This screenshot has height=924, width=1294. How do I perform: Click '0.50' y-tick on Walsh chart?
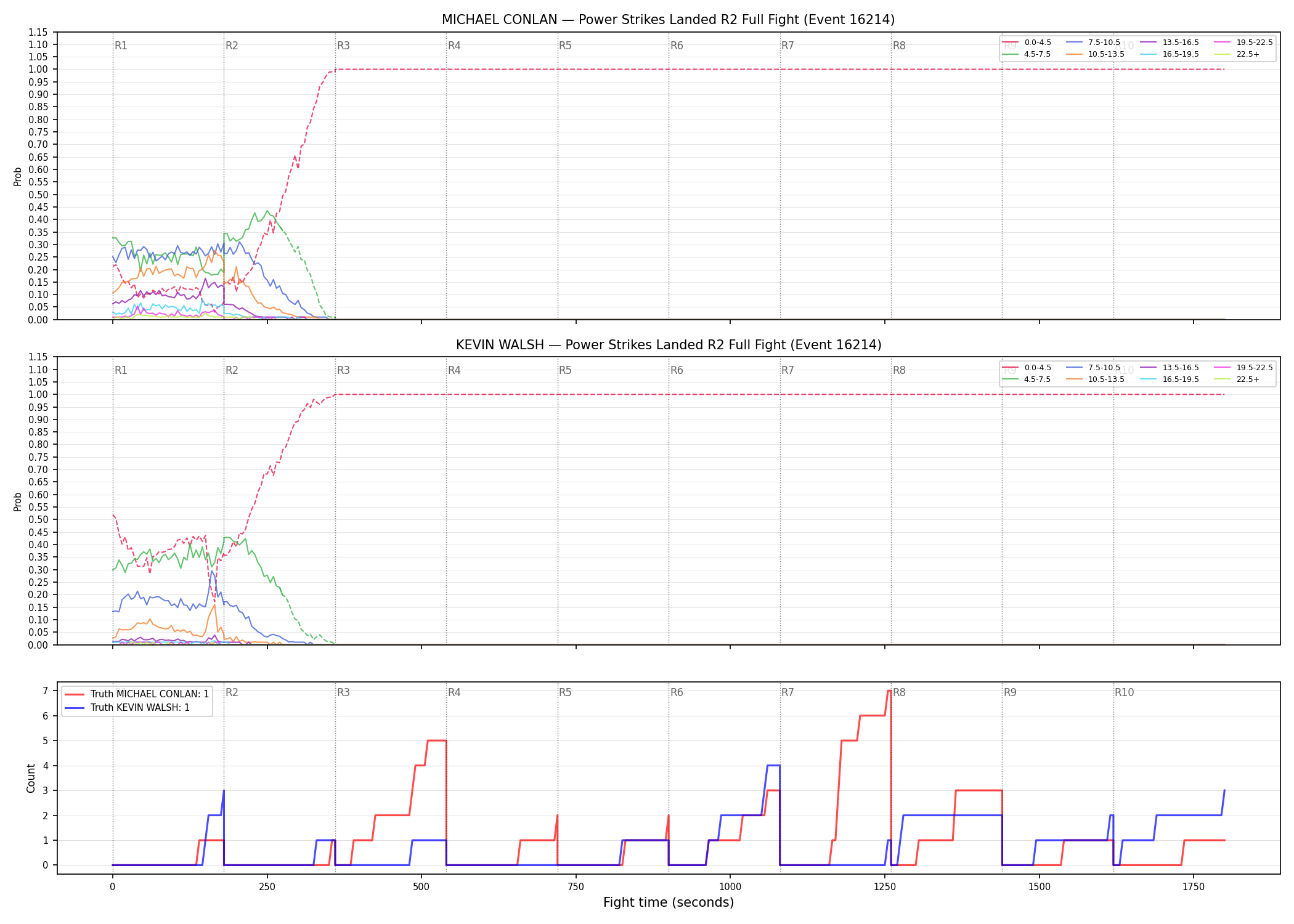(x=38, y=520)
